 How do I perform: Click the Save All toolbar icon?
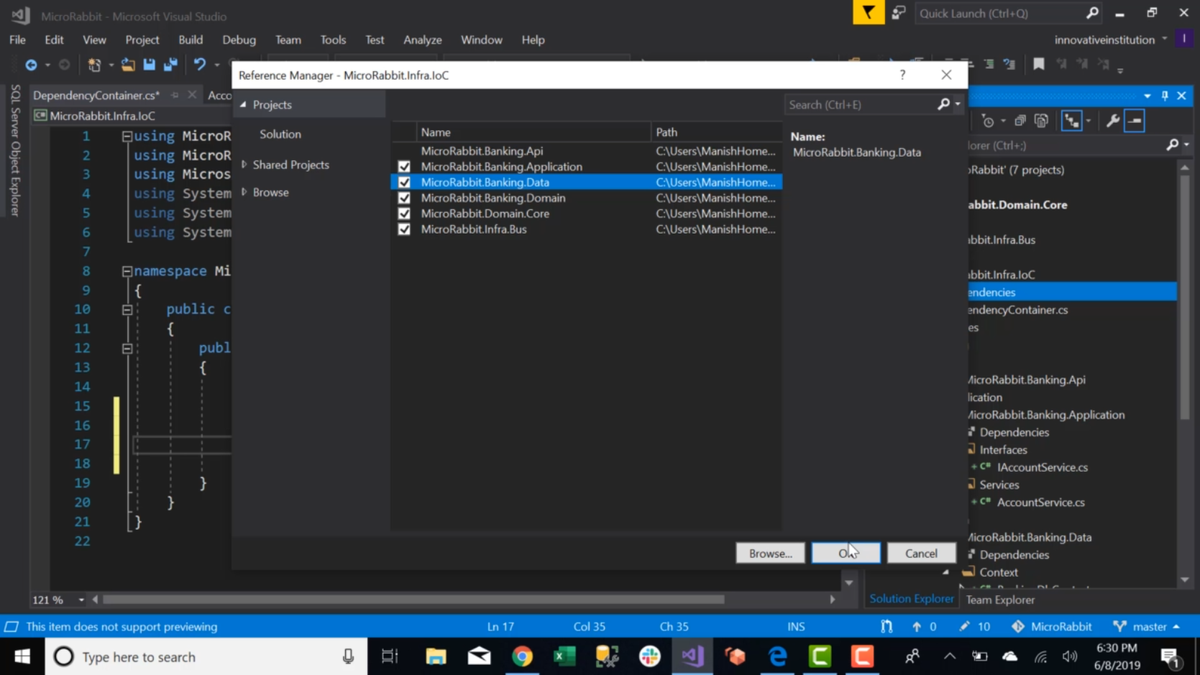point(170,65)
